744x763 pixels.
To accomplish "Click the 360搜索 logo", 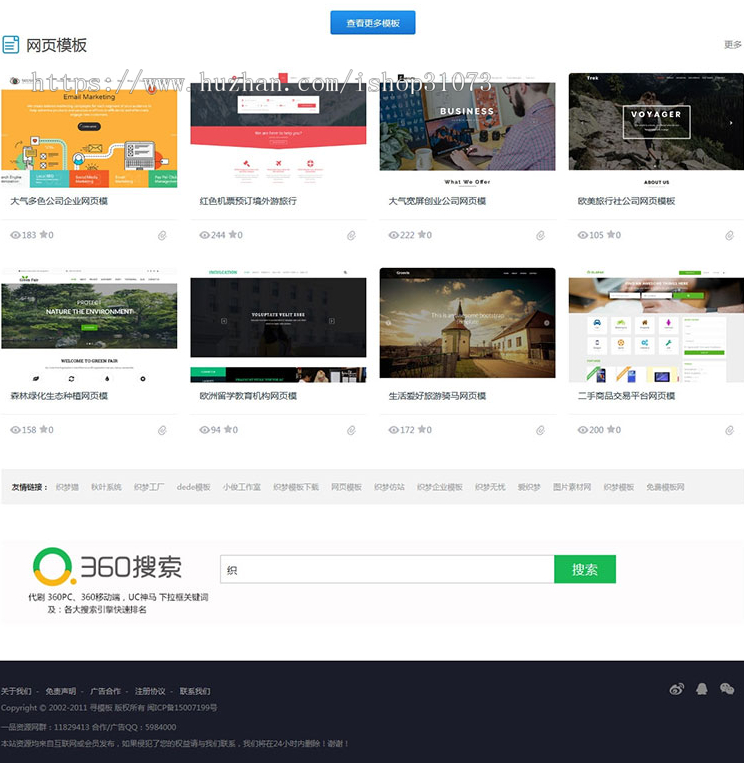I will 107,566.
